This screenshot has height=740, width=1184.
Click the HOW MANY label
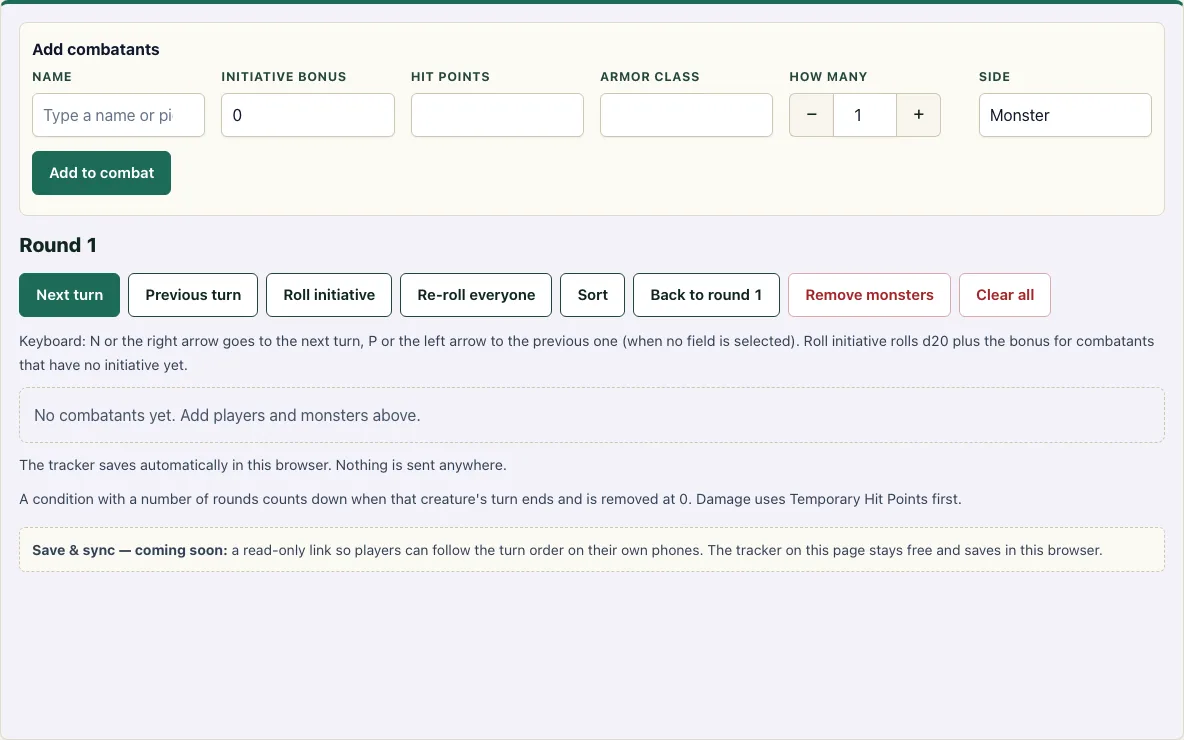(828, 77)
